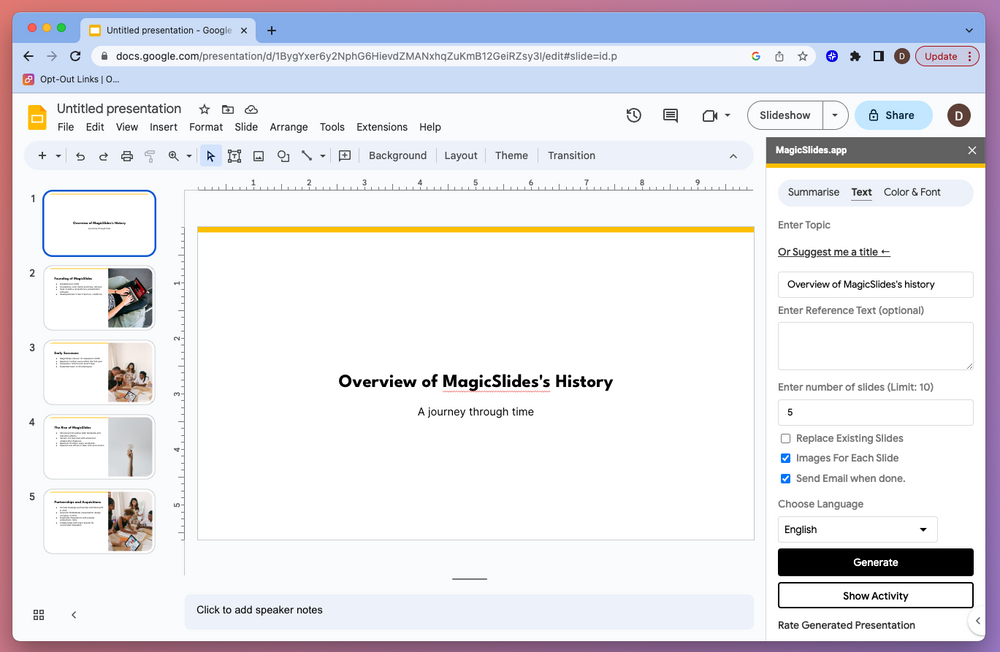The image size is (1000, 652).
Task: Enable Replace Existing Slides checkbox
Action: pos(786,438)
